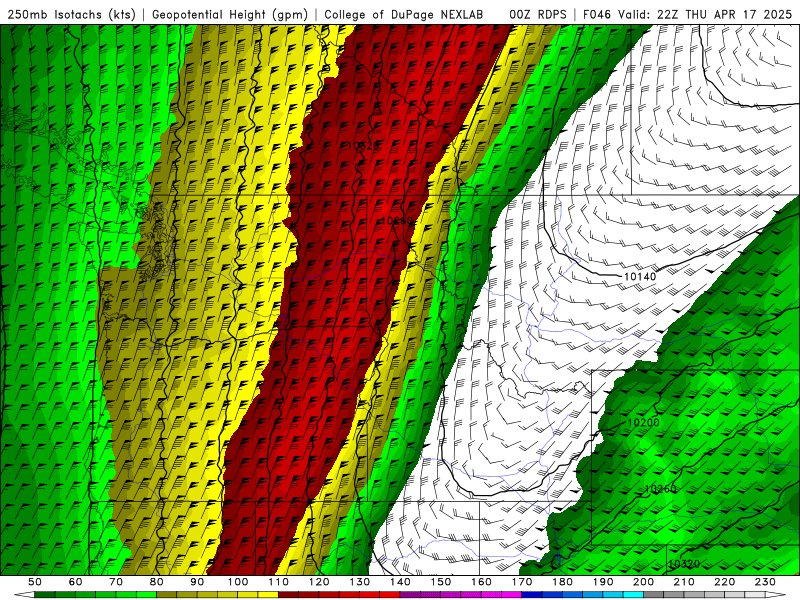Click the 140 value on color scale
The image size is (800, 600).
tap(400, 582)
